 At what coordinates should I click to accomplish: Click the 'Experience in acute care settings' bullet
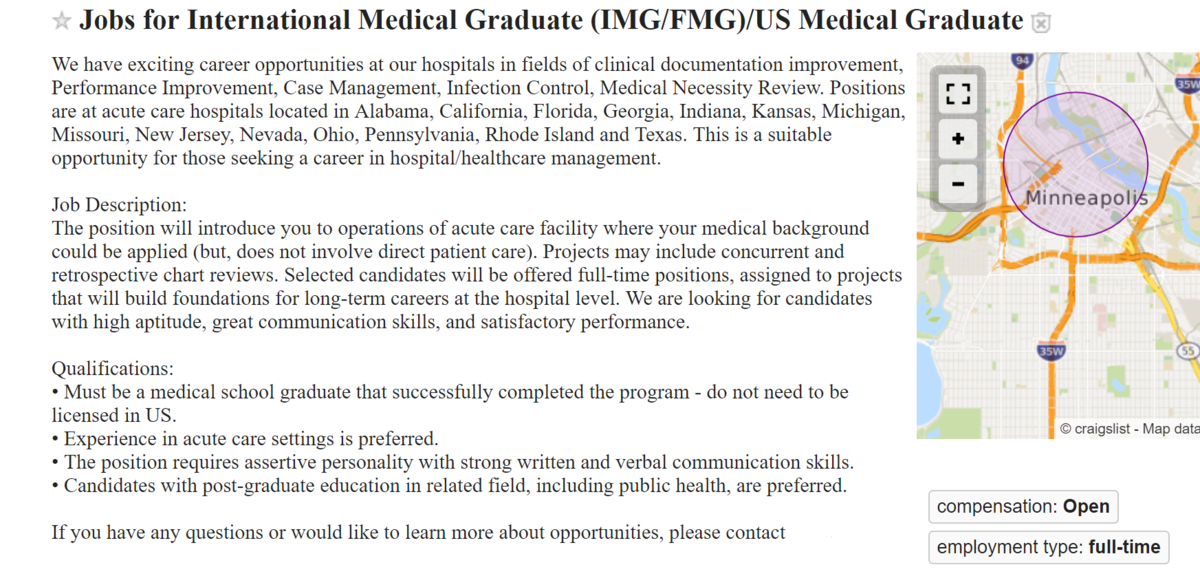click(x=245, y=439)
